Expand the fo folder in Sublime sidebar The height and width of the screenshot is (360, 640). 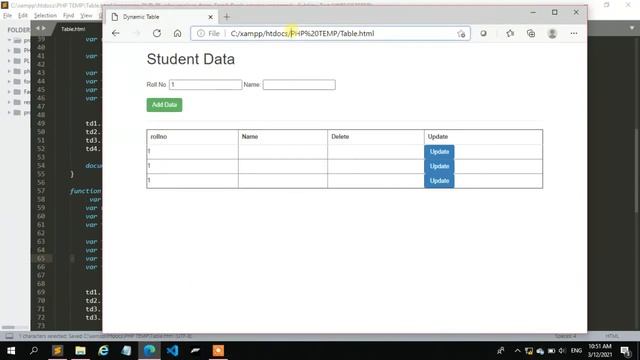pyautogui.click(x=9, y=82)
